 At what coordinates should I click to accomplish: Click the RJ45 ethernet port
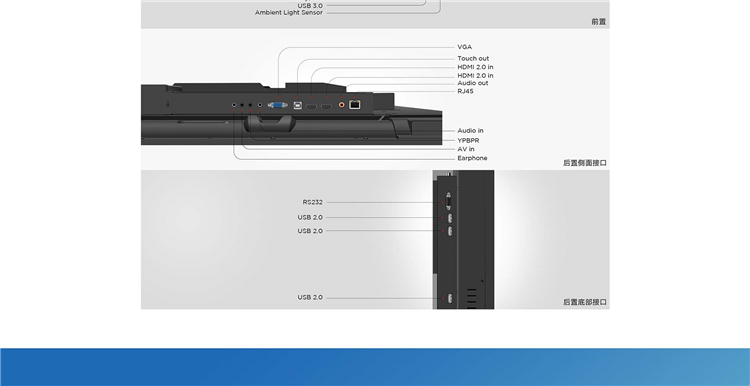354,104
